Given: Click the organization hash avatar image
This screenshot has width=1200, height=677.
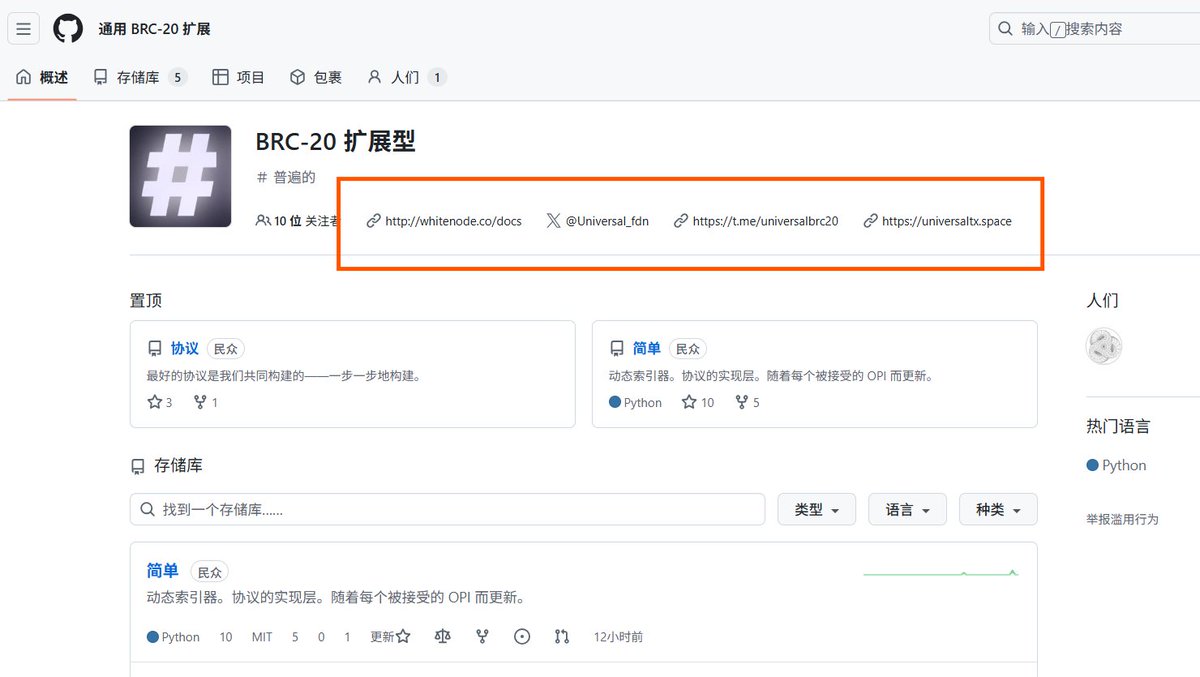Looking at the screenshot, I should [x=180, y=176].
